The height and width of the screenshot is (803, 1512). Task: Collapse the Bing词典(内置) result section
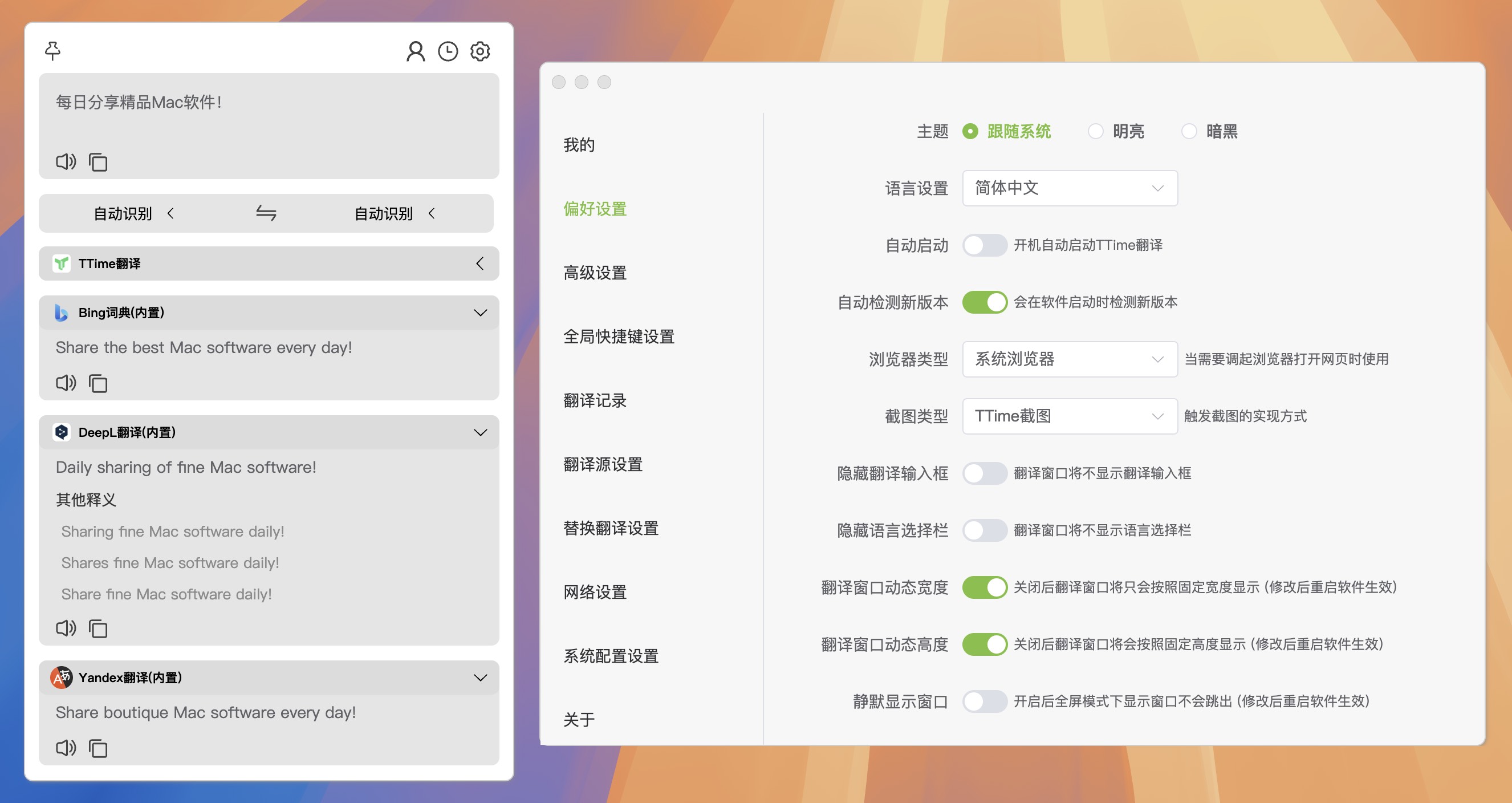point(480,313)
